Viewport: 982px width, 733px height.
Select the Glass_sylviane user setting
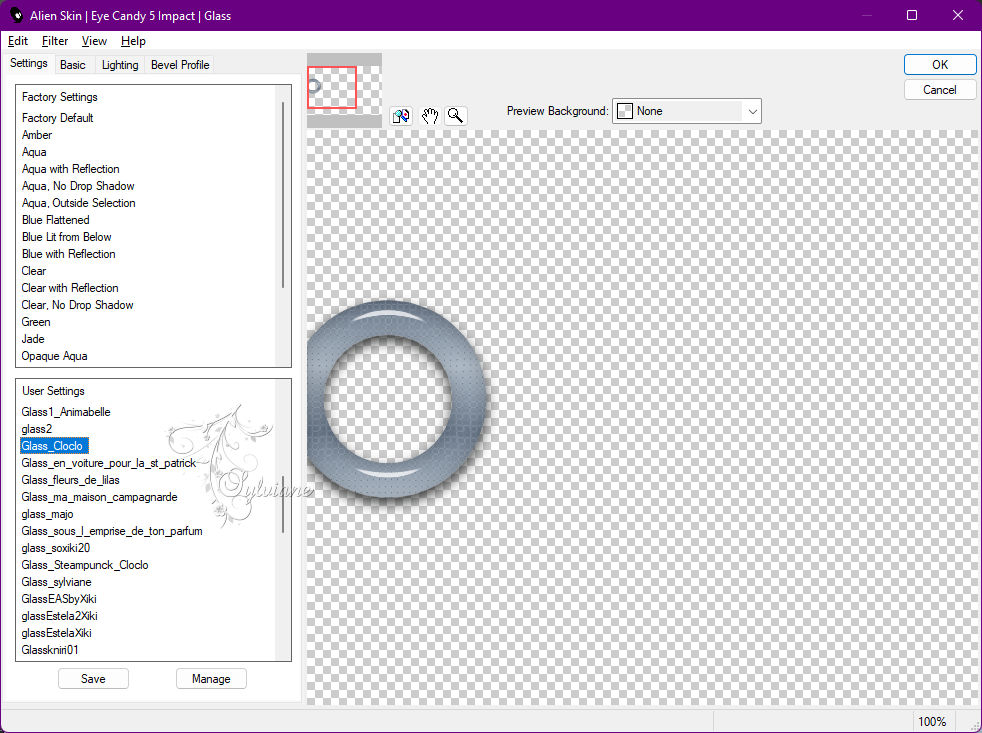point(56,581)
